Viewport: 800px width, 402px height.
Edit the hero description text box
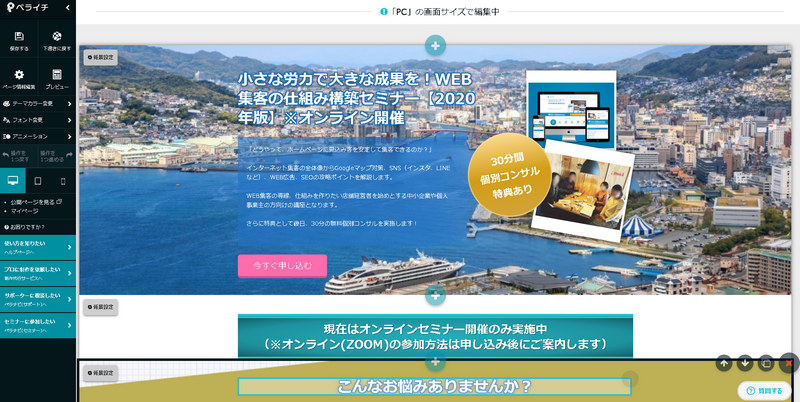[353, 191]
